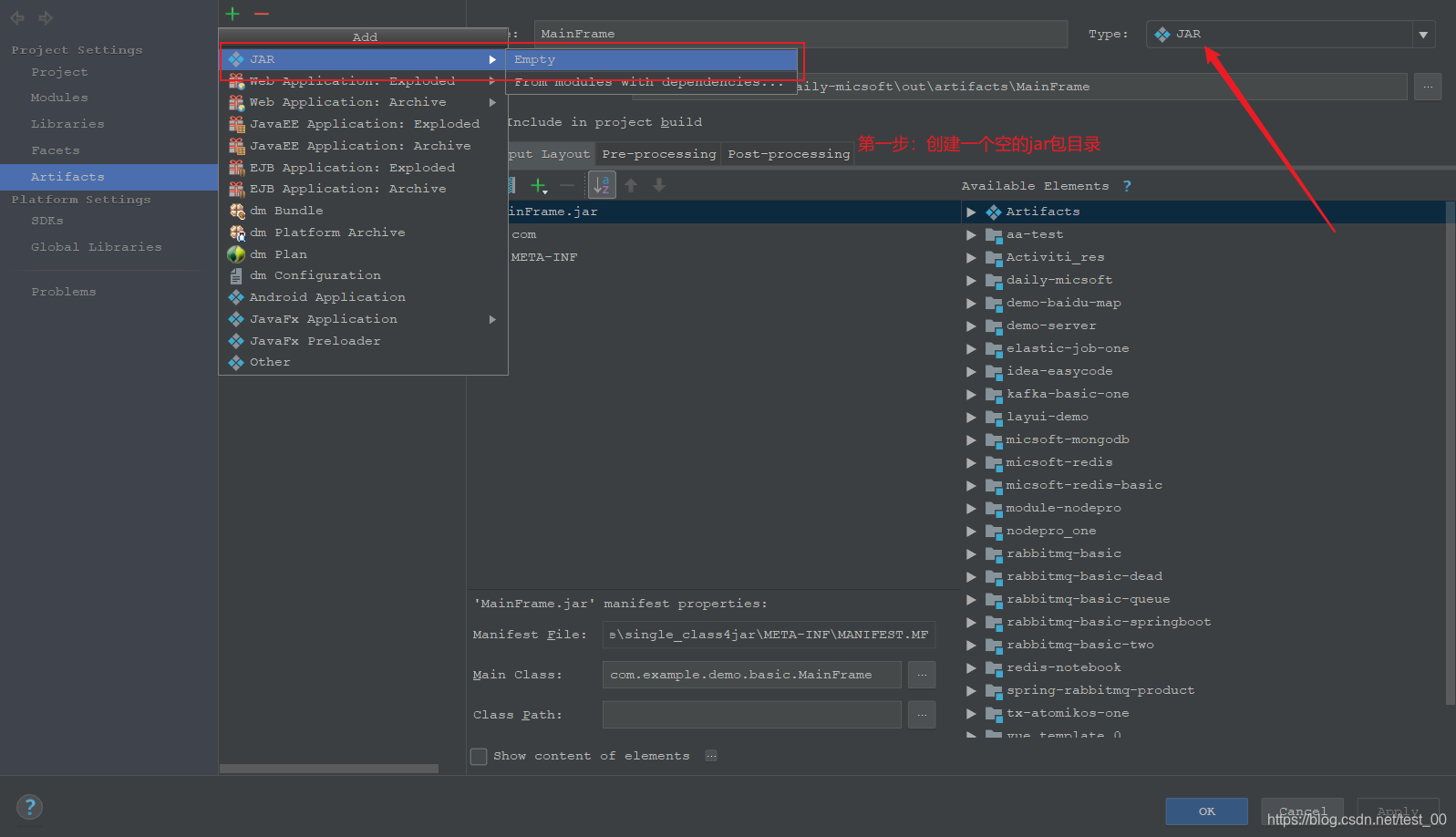Expand the Artifacts tree node

tap(971, 212)
